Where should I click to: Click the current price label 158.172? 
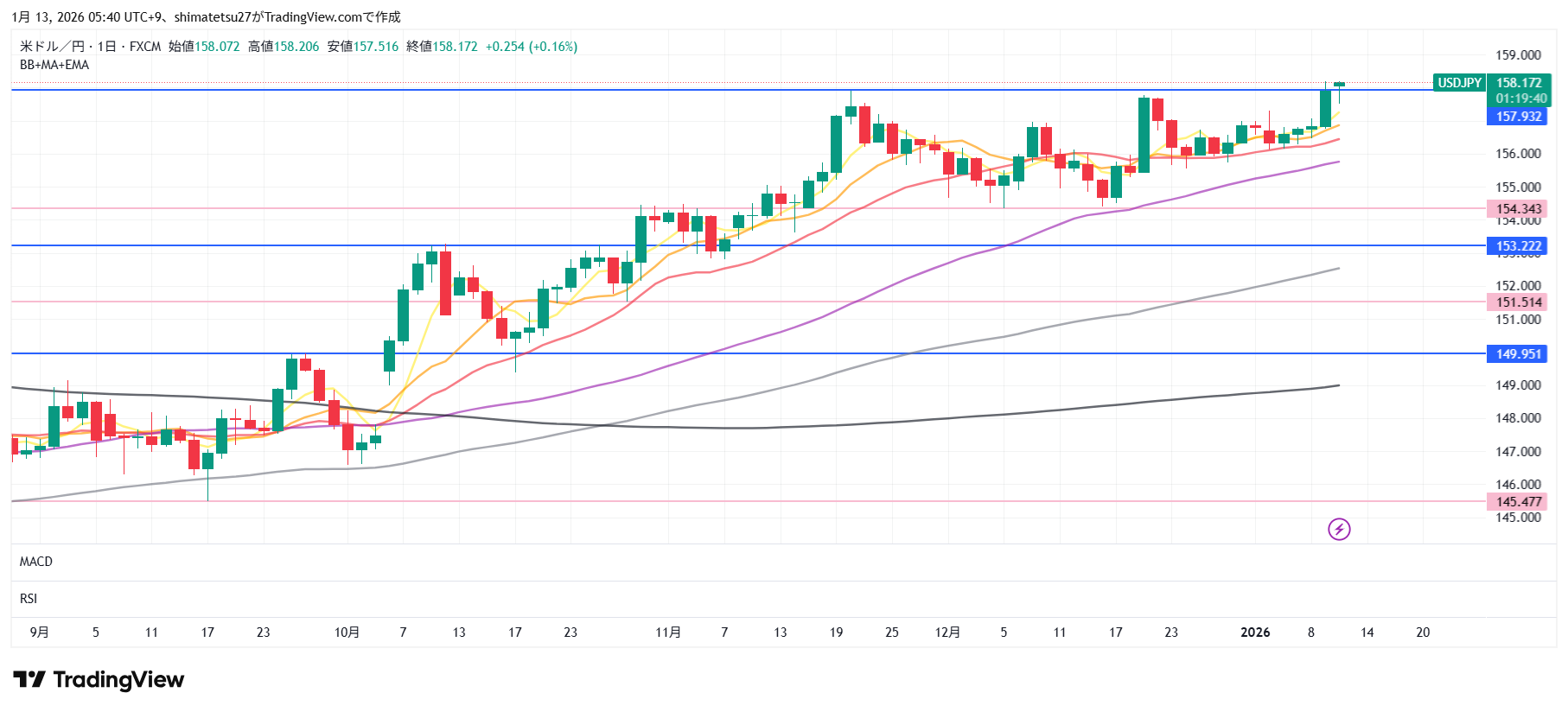pos(1519,83)
